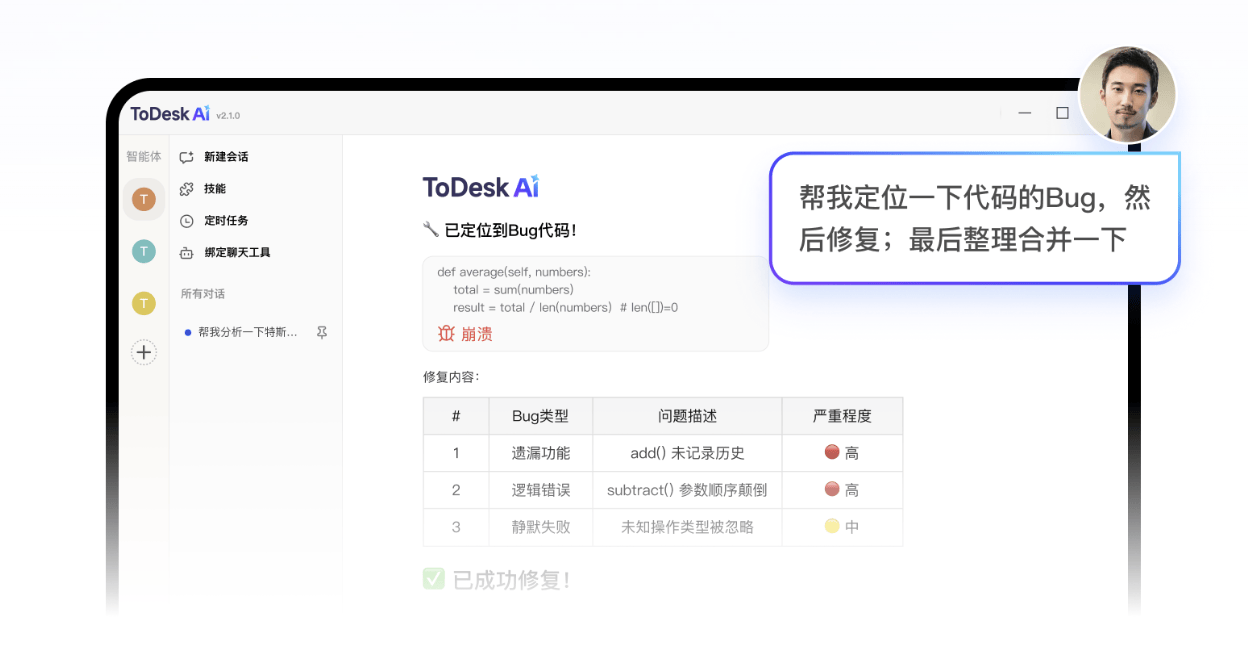Maximize the ToDesk AI window
This screenshot has height=663, width=1248.
click(x=1062, y=113)
